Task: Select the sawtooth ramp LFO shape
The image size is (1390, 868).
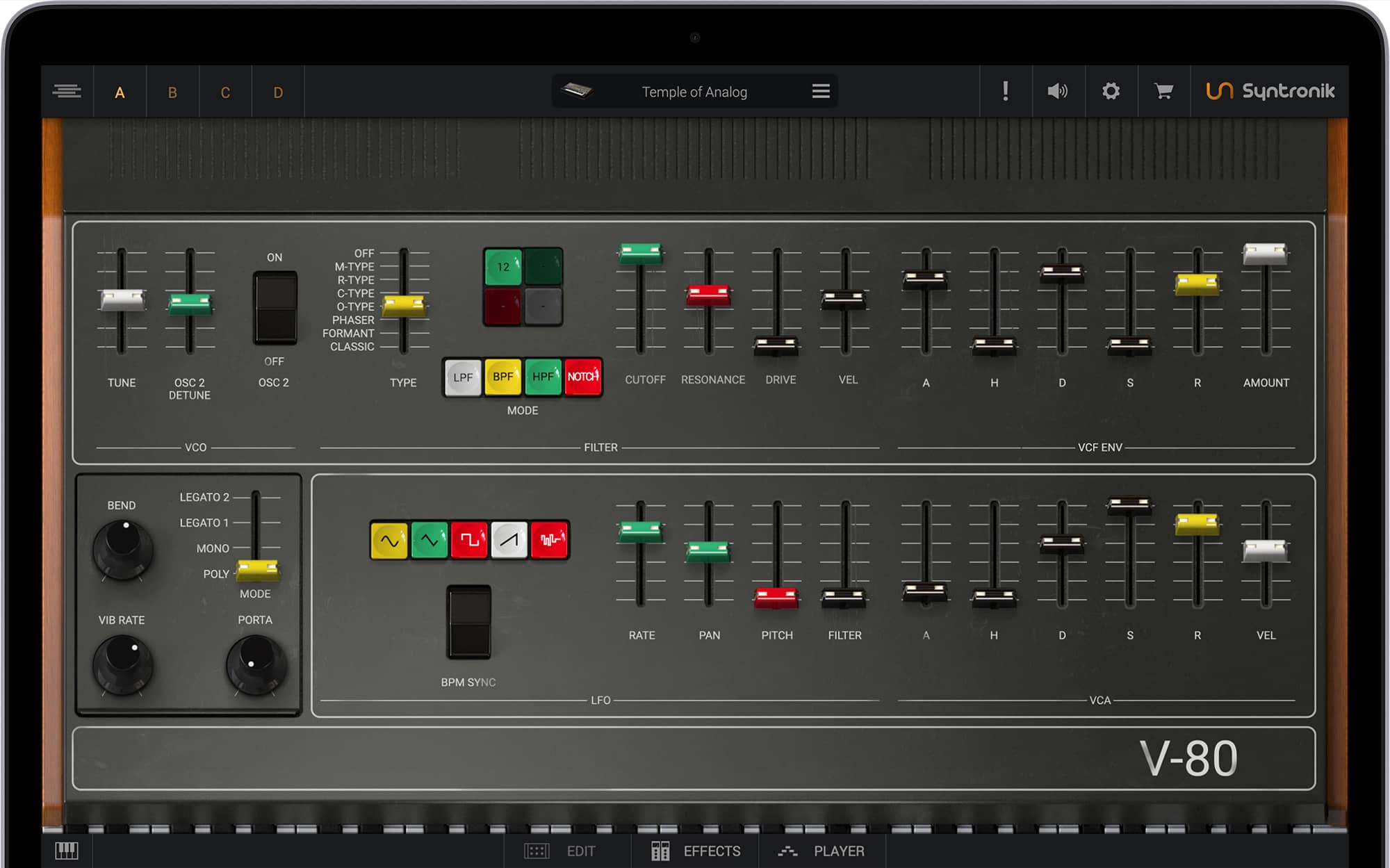Action: [x=509, y=540]
